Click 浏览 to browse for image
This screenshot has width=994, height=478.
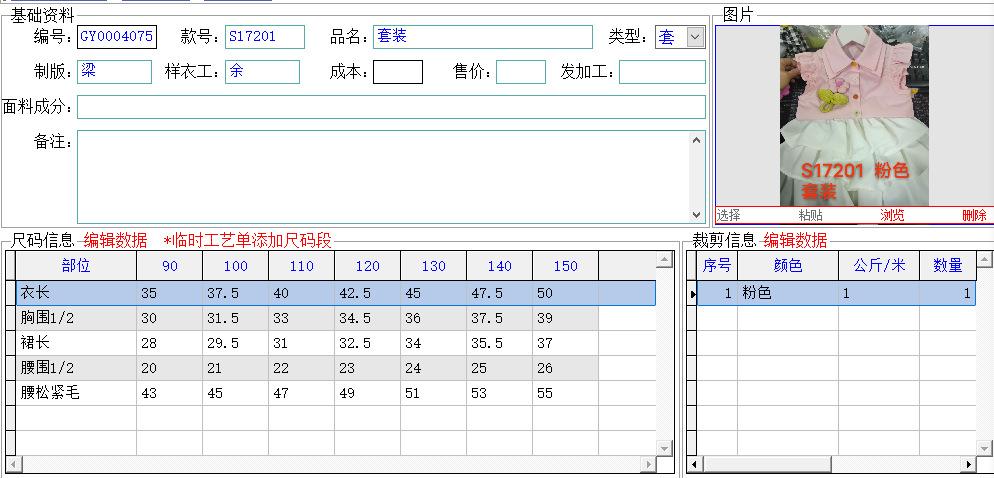892,215
